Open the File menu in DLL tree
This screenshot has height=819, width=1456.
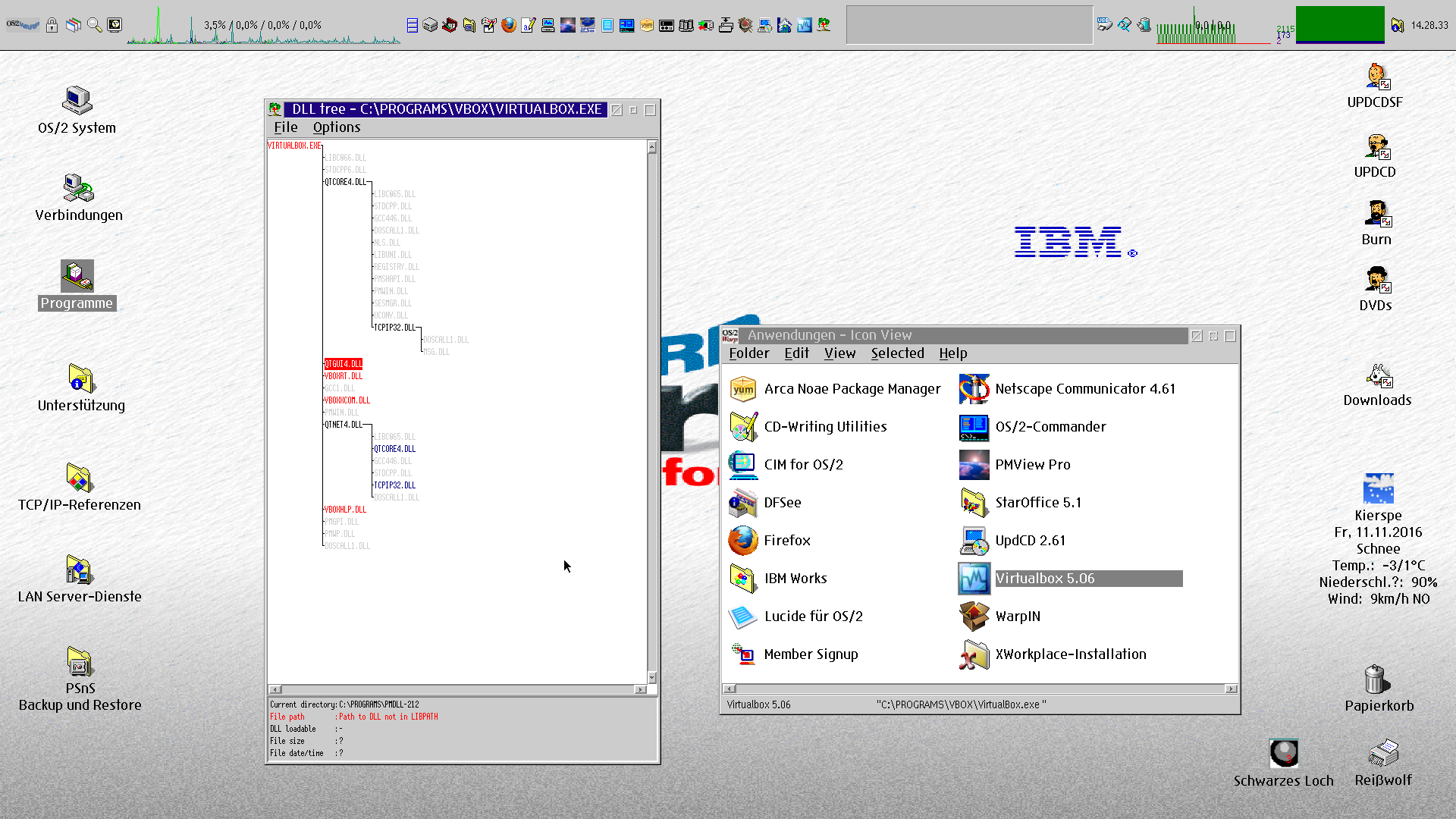pyautogui.click(x=285, y=127)
